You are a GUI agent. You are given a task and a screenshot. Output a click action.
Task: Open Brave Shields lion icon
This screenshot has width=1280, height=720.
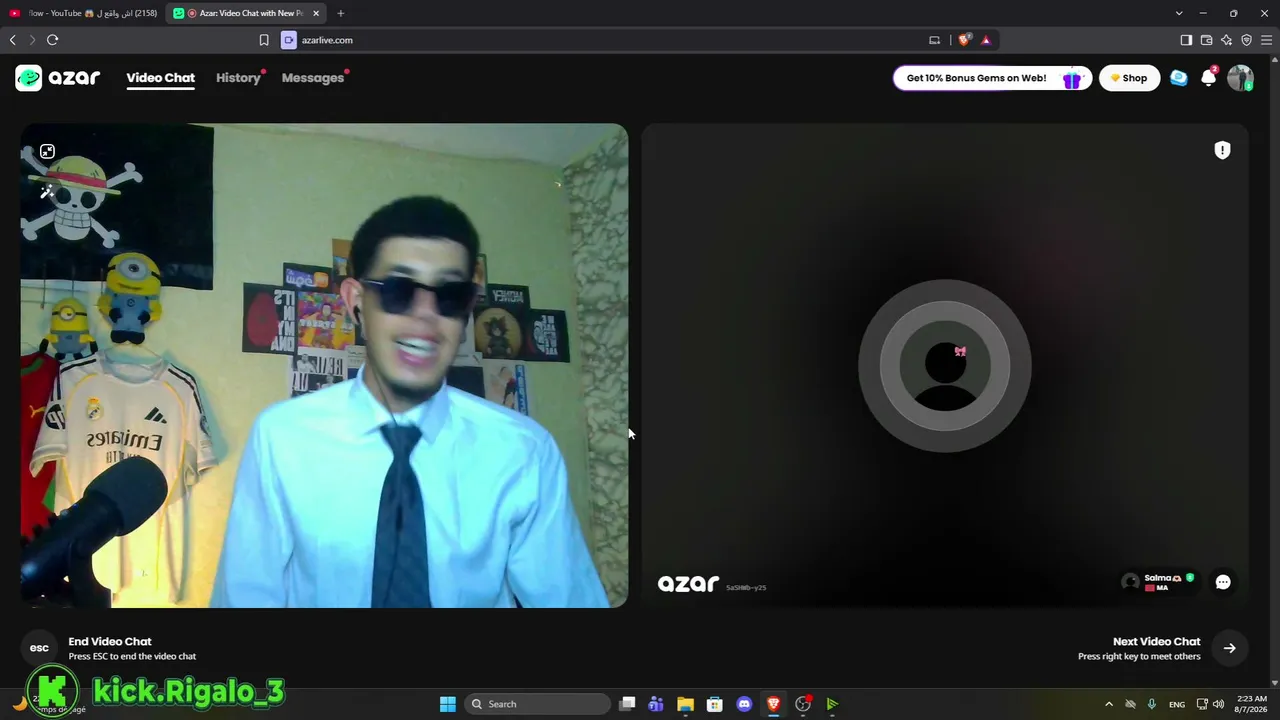coord(964,40)
